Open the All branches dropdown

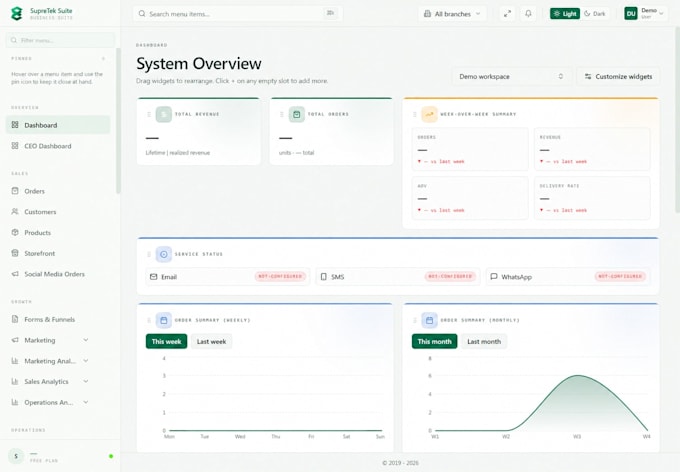pos(452,14)
